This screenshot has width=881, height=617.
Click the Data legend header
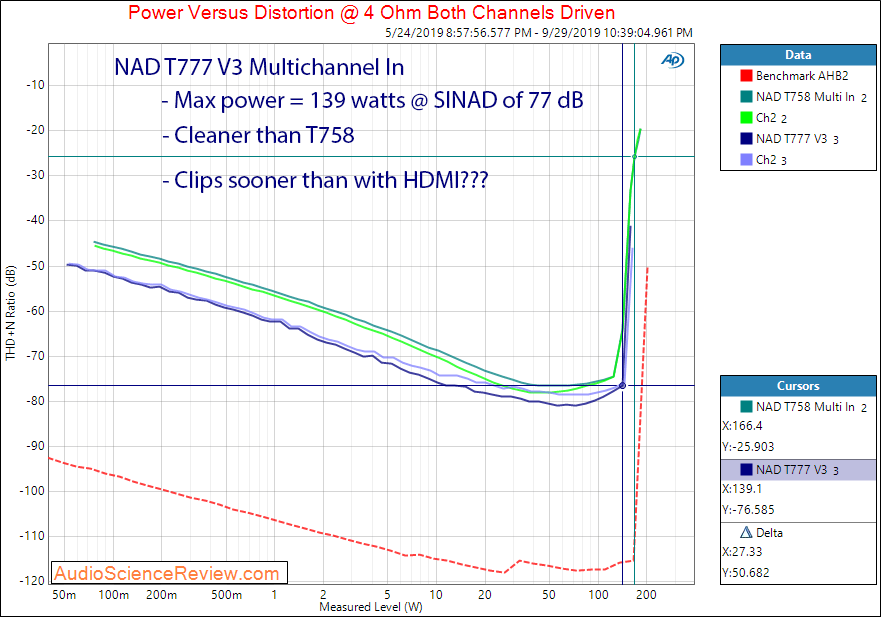[798, 55]
